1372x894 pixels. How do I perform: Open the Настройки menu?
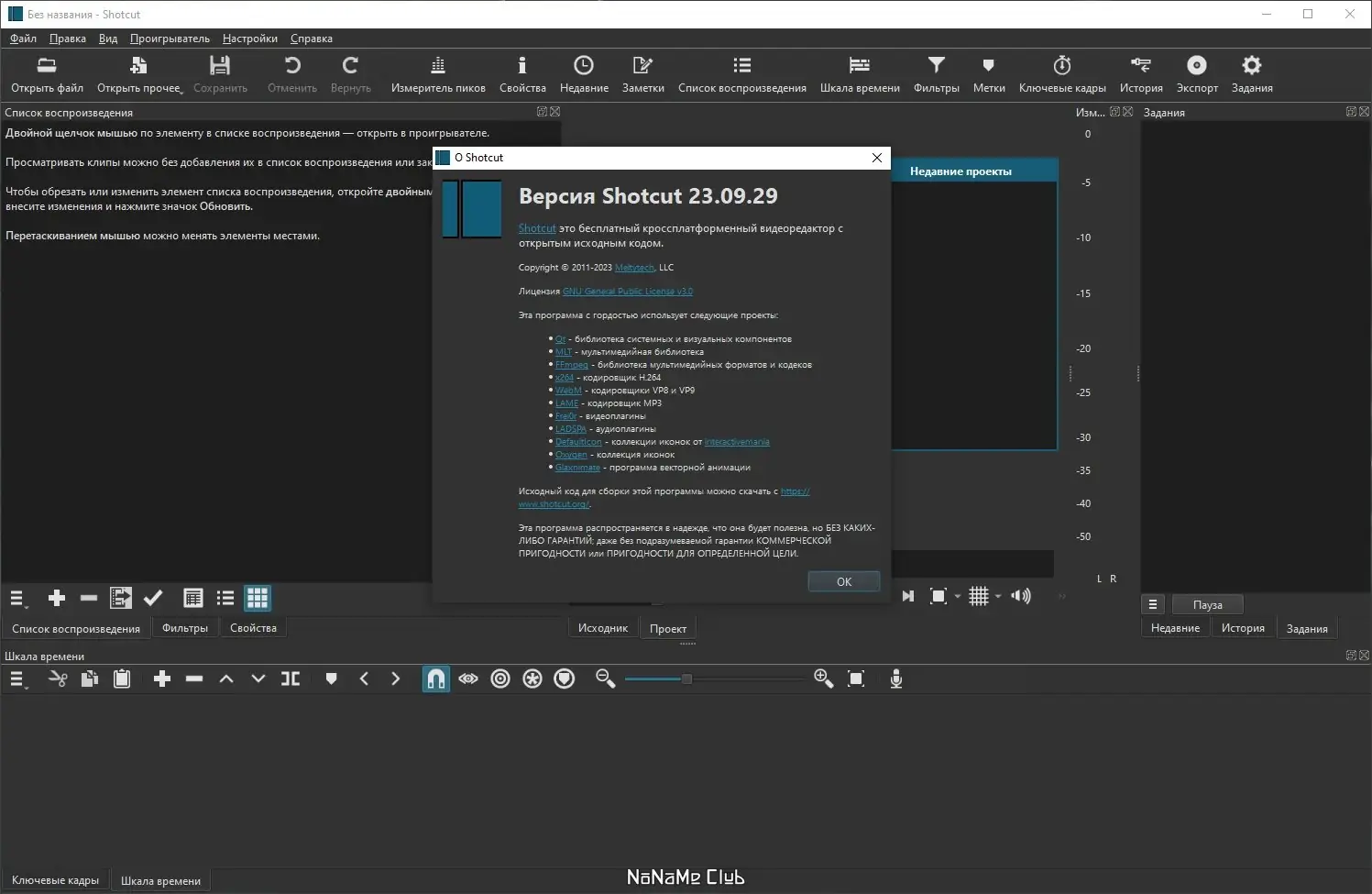coord(249,39)
